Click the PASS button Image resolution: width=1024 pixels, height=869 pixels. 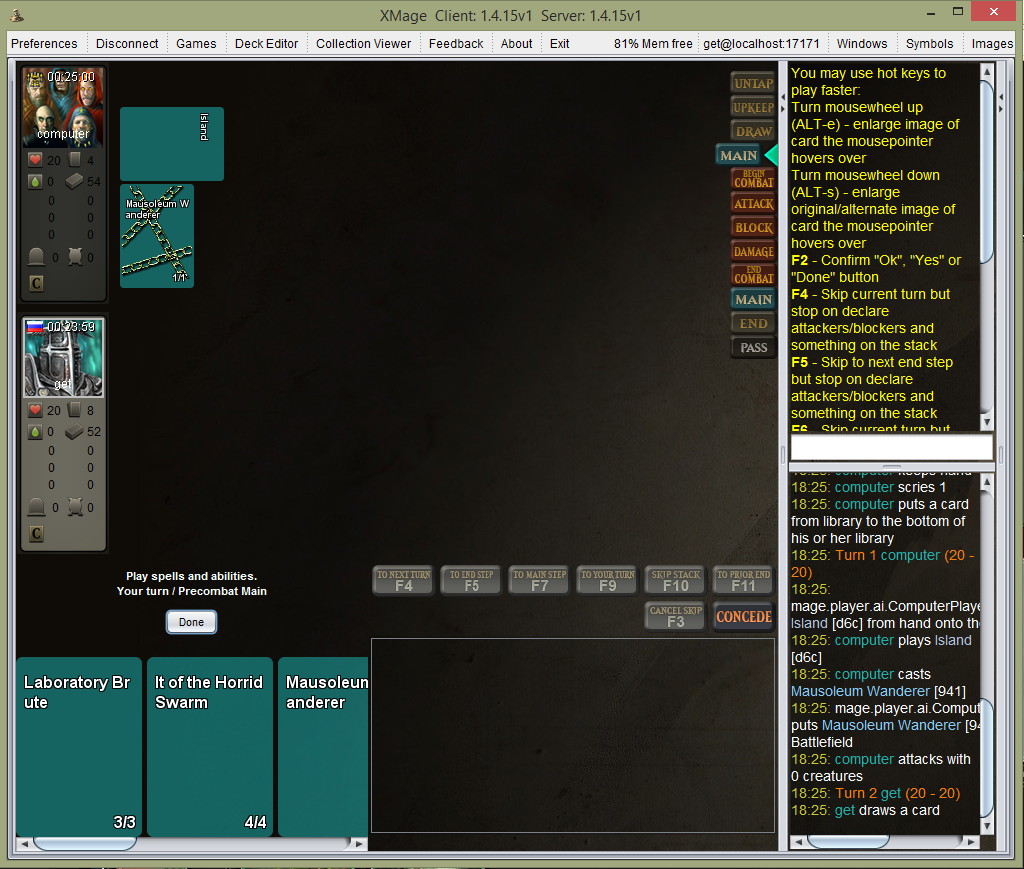tap(753, 347)
